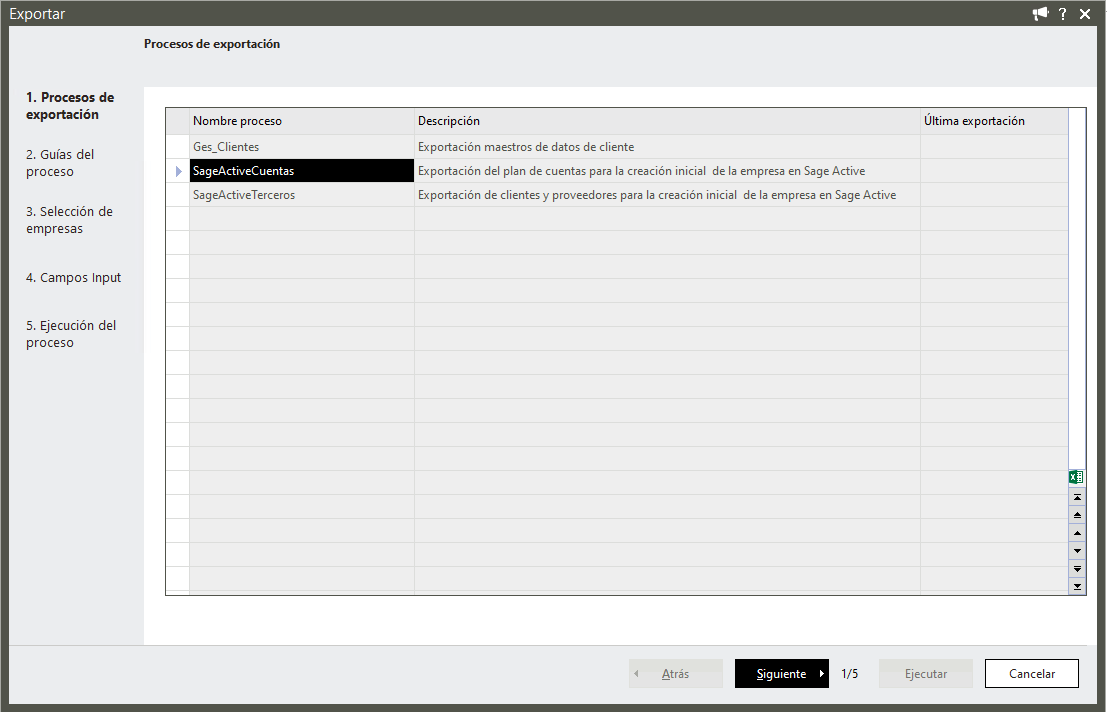1107x712 pixels.
Task: Open step 3 Selección de empresas
Action: [x=69, y=220]
